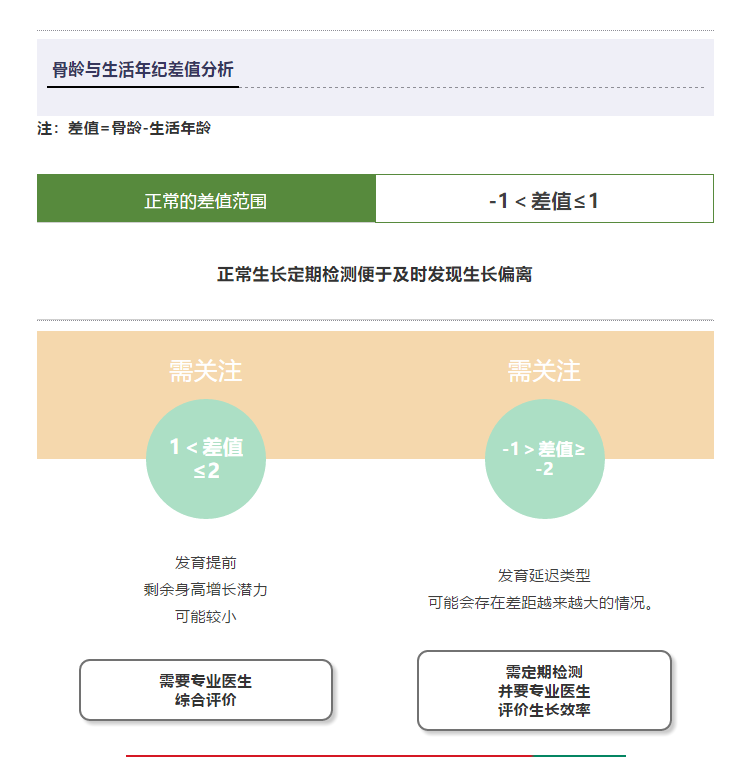This screenshot has height=775, width=754.
Task: Click the 发育延迟类型 text line
Action: coord(544,576)
